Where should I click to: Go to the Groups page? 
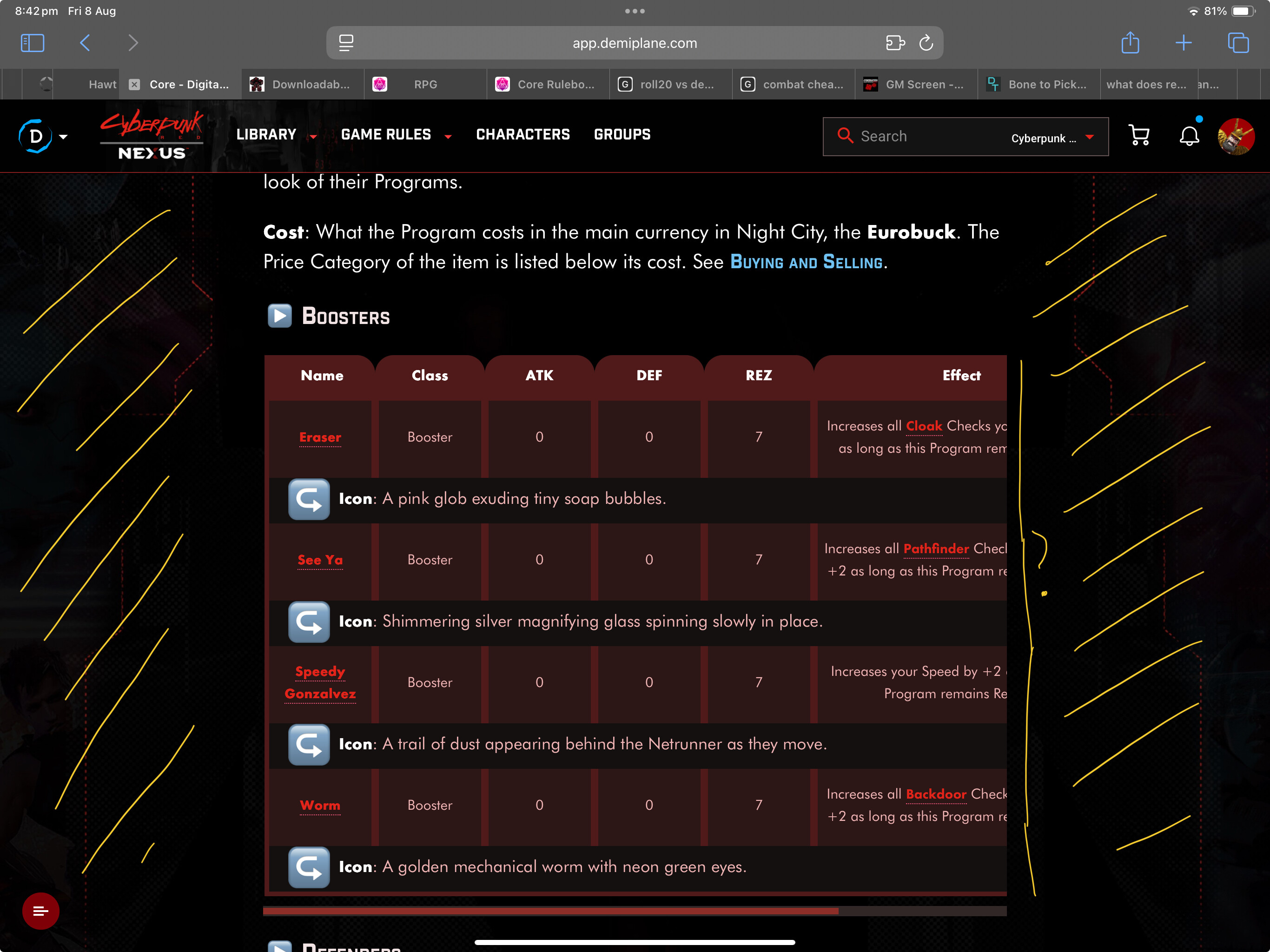(x=622, y=134)
